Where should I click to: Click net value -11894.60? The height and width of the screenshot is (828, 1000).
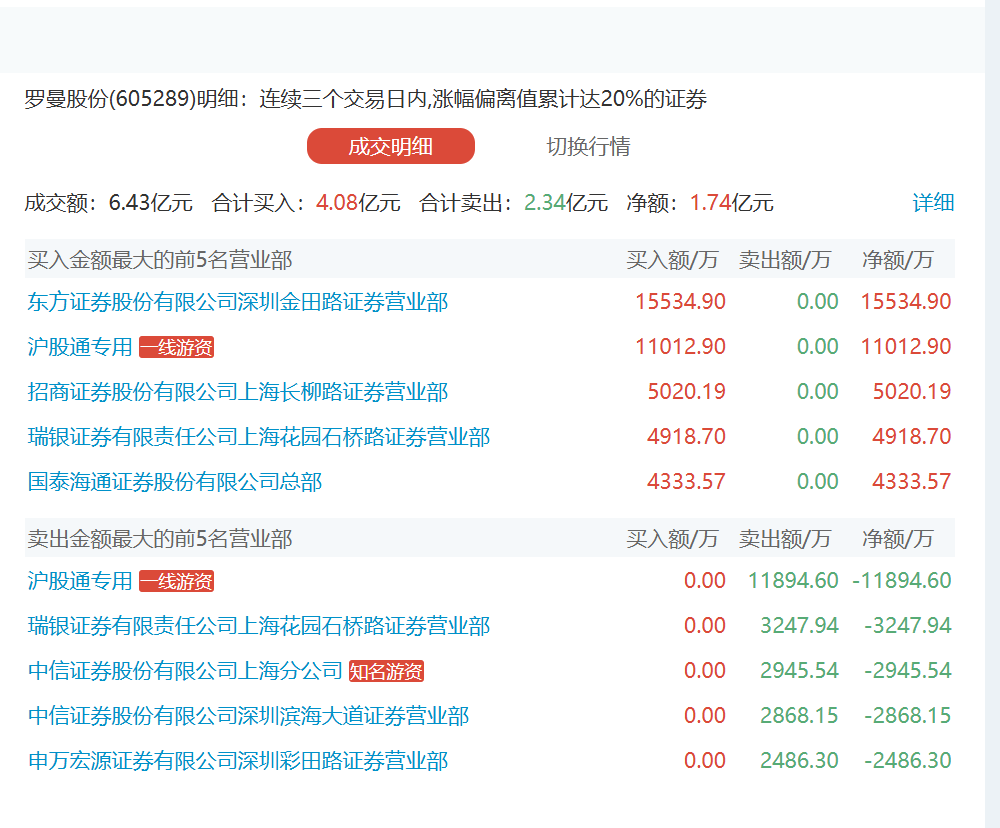[x=902, y=581]
